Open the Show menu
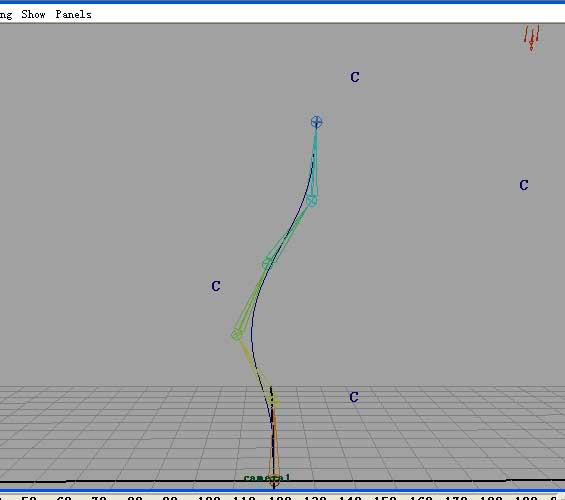 33,14
